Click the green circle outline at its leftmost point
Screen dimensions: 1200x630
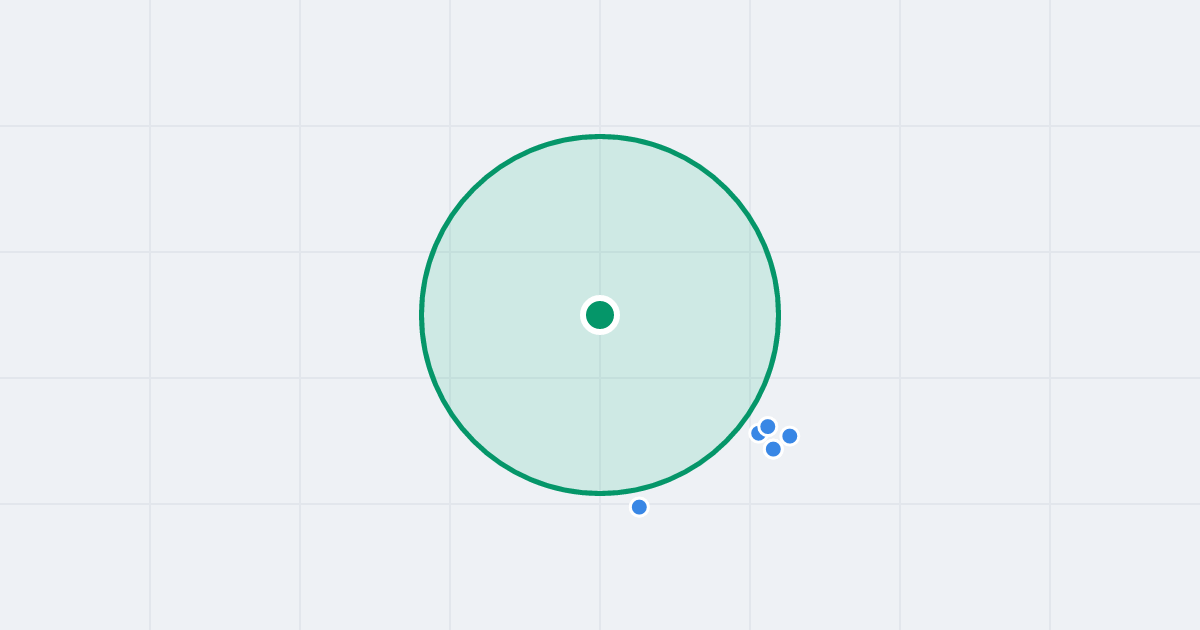[422, 315]
